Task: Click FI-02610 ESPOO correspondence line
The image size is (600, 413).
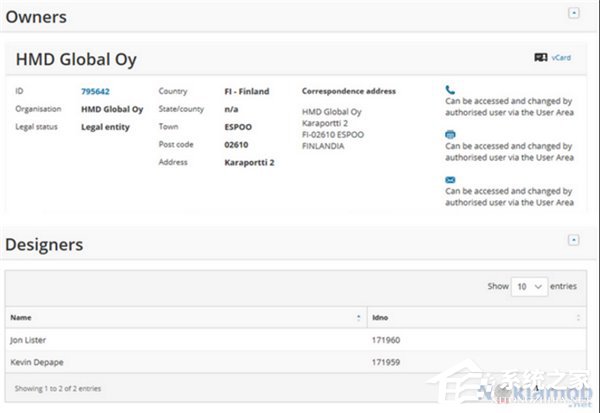Action: pyautogui.click(x=333, y=135)
